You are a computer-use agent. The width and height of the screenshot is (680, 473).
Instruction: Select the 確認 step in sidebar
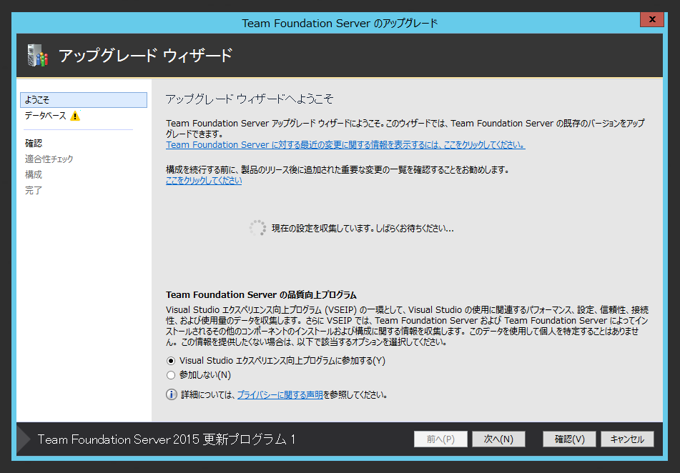(33, 143)
